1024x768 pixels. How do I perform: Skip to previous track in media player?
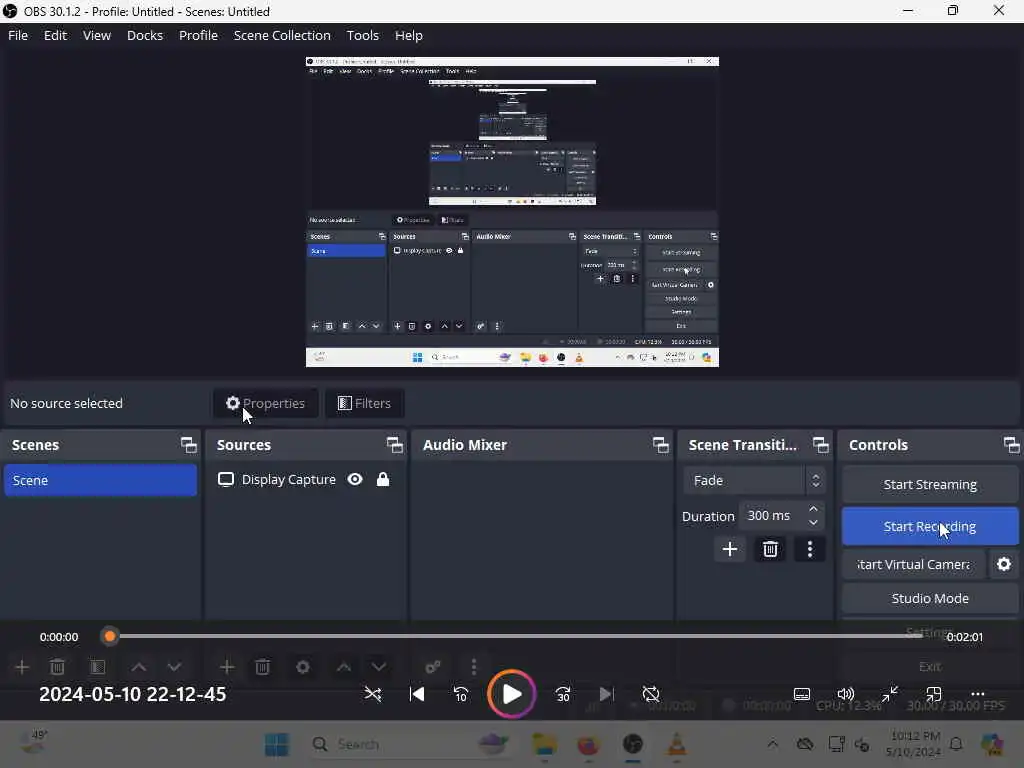tap(417, 694)
